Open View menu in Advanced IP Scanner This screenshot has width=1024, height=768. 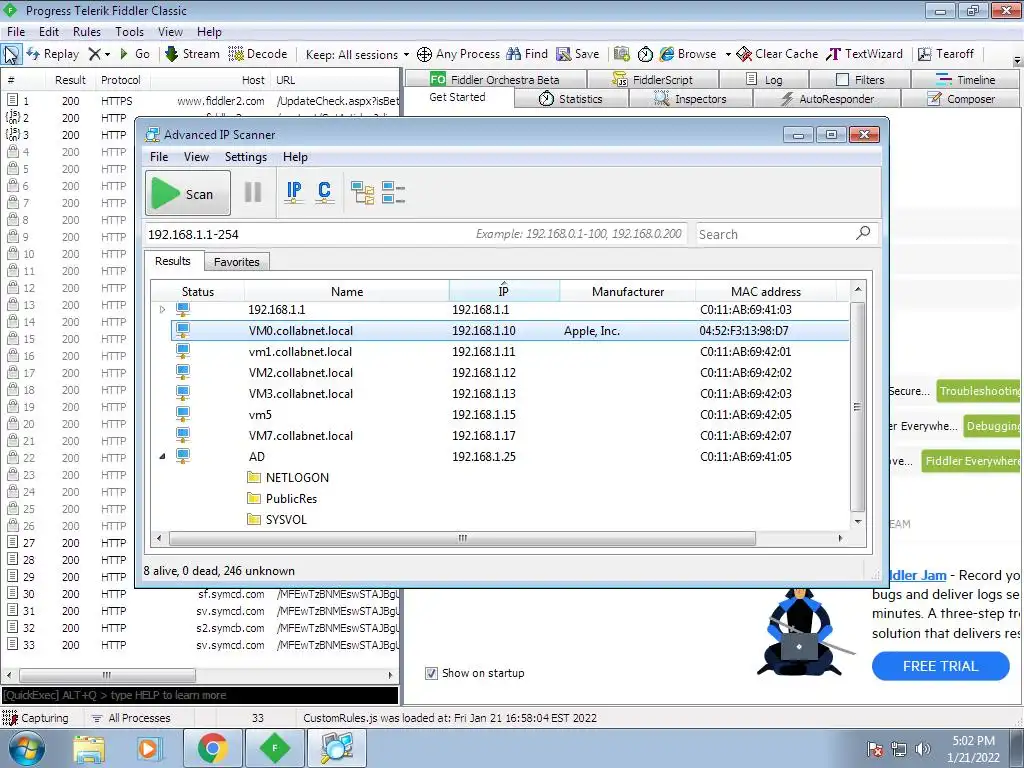click(x=196, y=157)
